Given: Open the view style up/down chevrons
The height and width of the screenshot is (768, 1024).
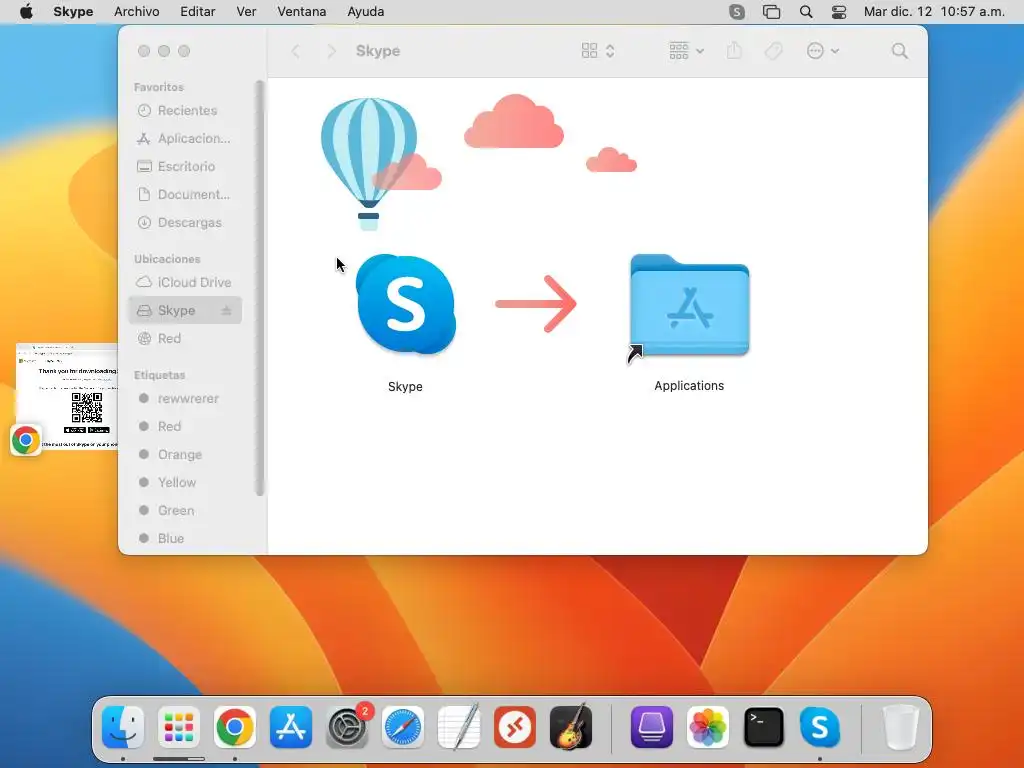Looking at the screenshot, I should pyautogui.click(x=610, y=51).
